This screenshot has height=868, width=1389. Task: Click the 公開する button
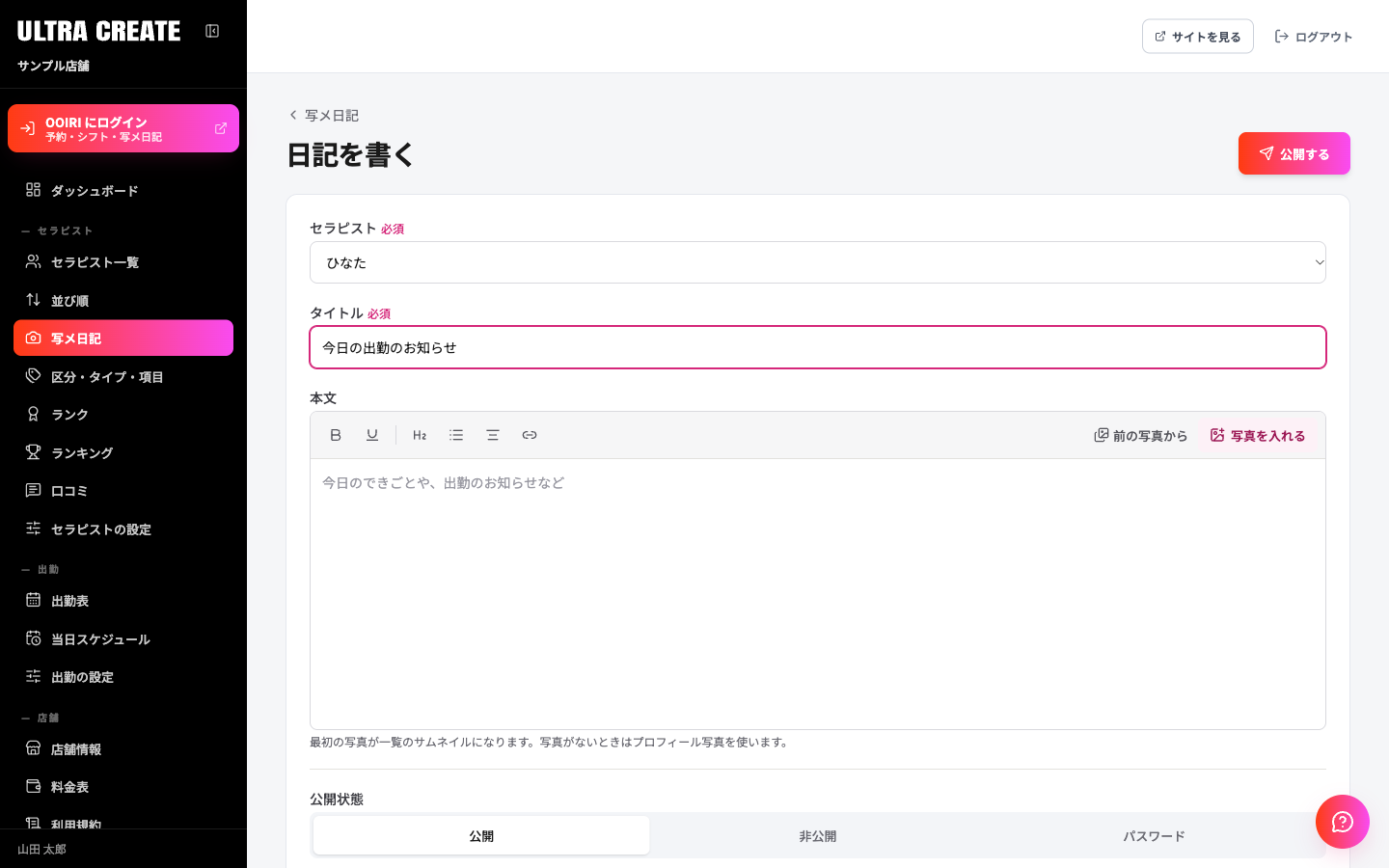pos(1294,153)
